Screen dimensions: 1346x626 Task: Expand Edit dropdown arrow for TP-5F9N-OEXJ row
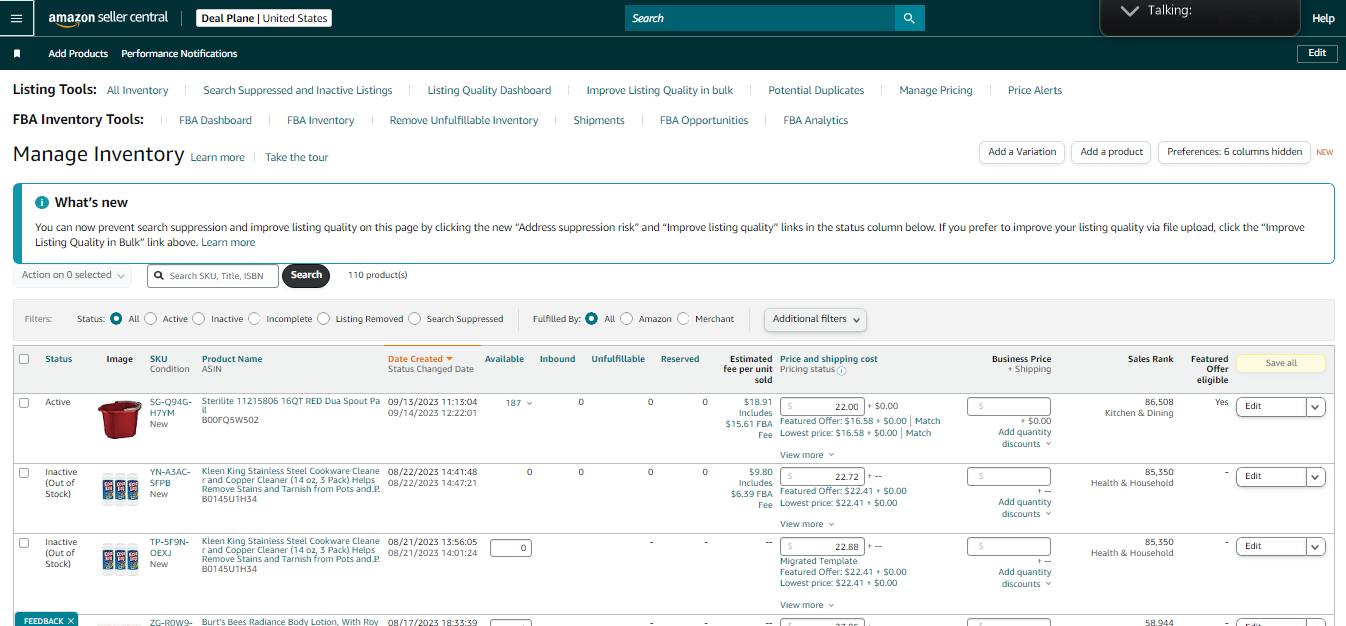pyautogui.click(x=1315, y=546)
